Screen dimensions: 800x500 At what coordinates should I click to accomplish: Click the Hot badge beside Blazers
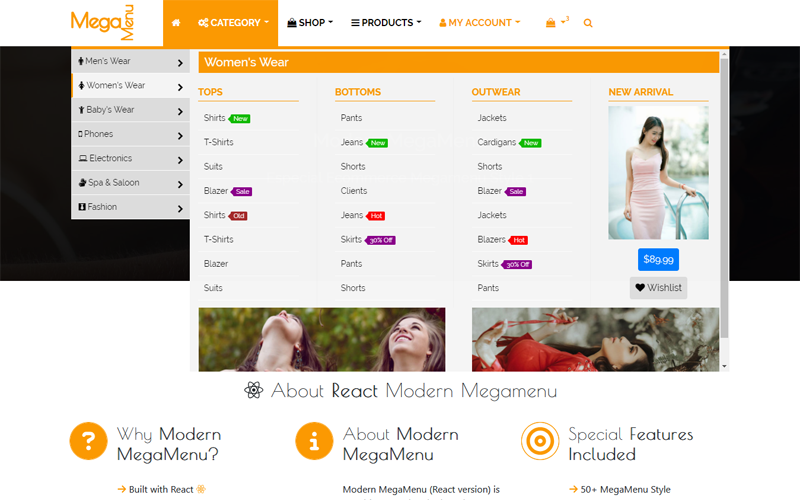[x=518, y=240]
